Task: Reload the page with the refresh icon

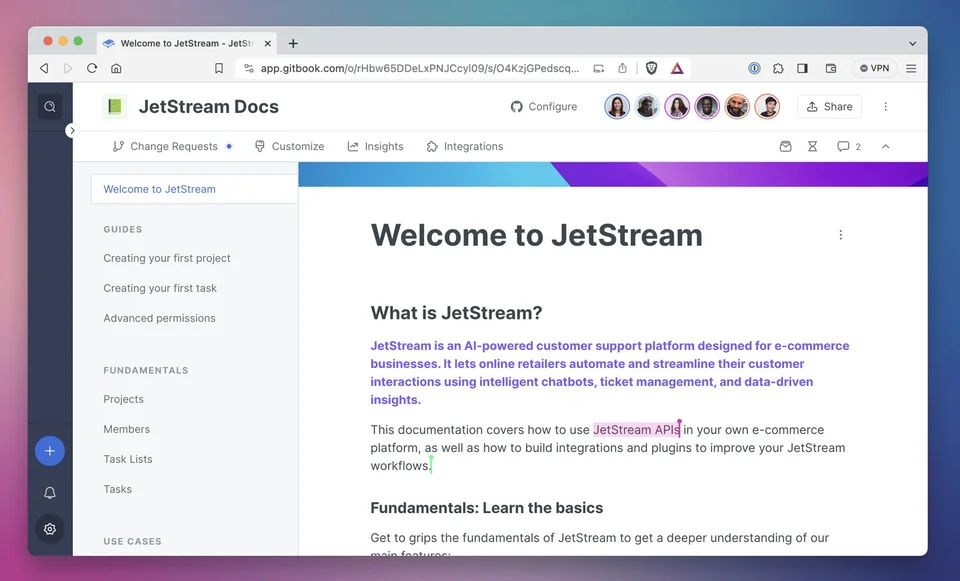Action: [x=92, y=68]
